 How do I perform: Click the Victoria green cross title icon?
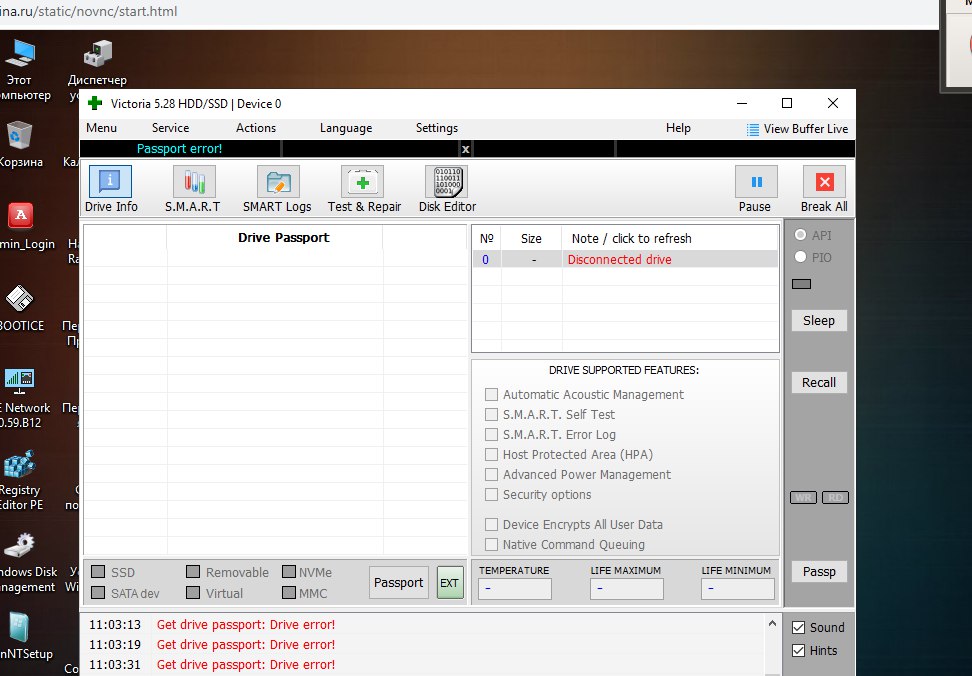[95, 103]
